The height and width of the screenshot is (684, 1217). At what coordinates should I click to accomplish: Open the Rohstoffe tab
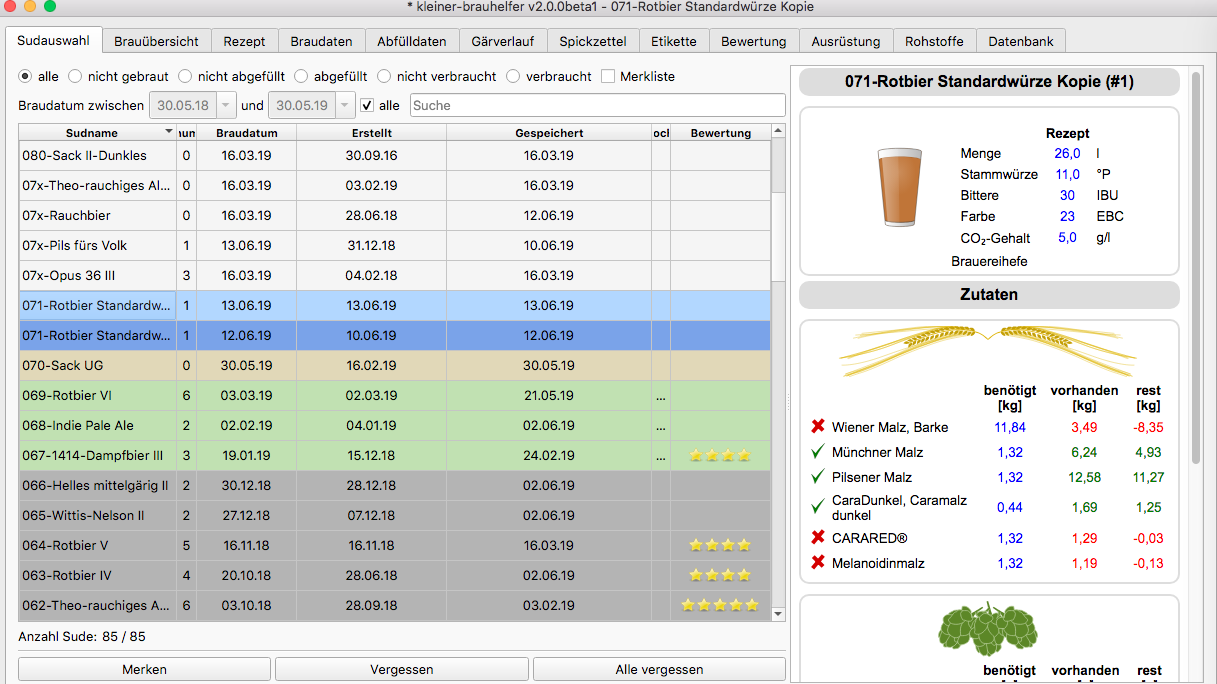click(934, 41)
